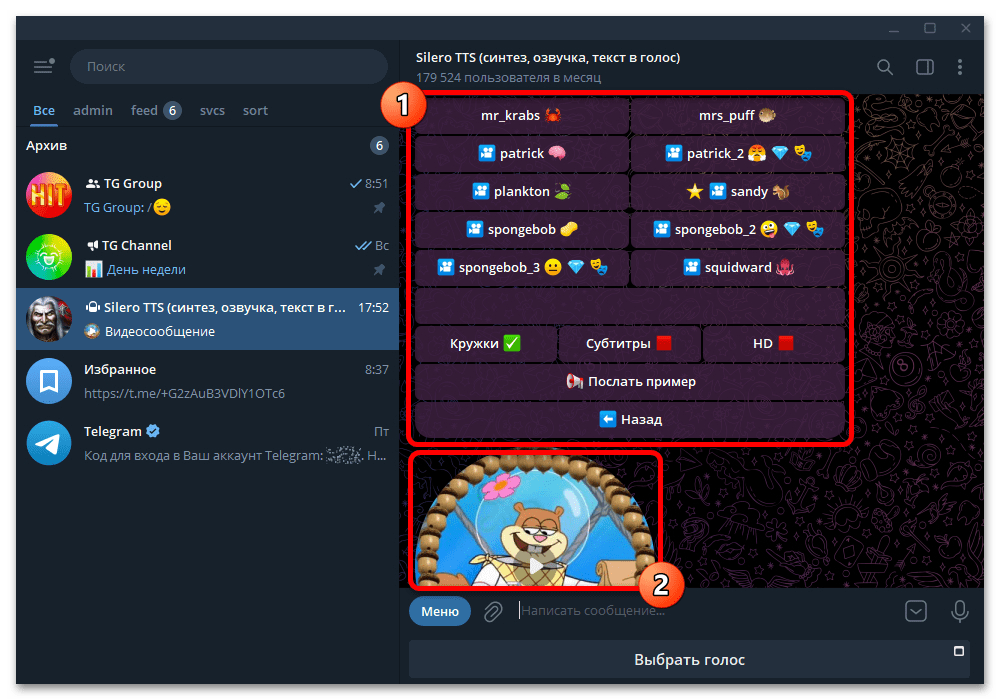Open the Избранное saved messages chat

tap(207, 381)
